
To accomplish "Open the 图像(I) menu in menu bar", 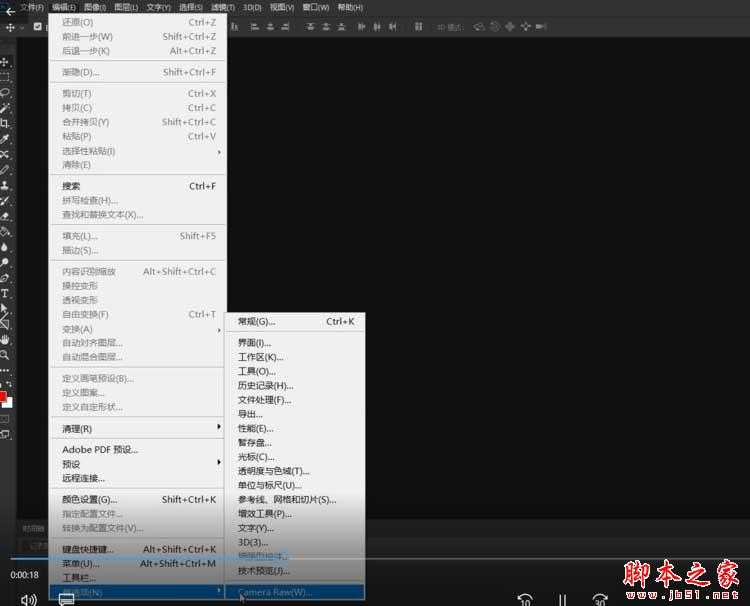I will 95,7.
